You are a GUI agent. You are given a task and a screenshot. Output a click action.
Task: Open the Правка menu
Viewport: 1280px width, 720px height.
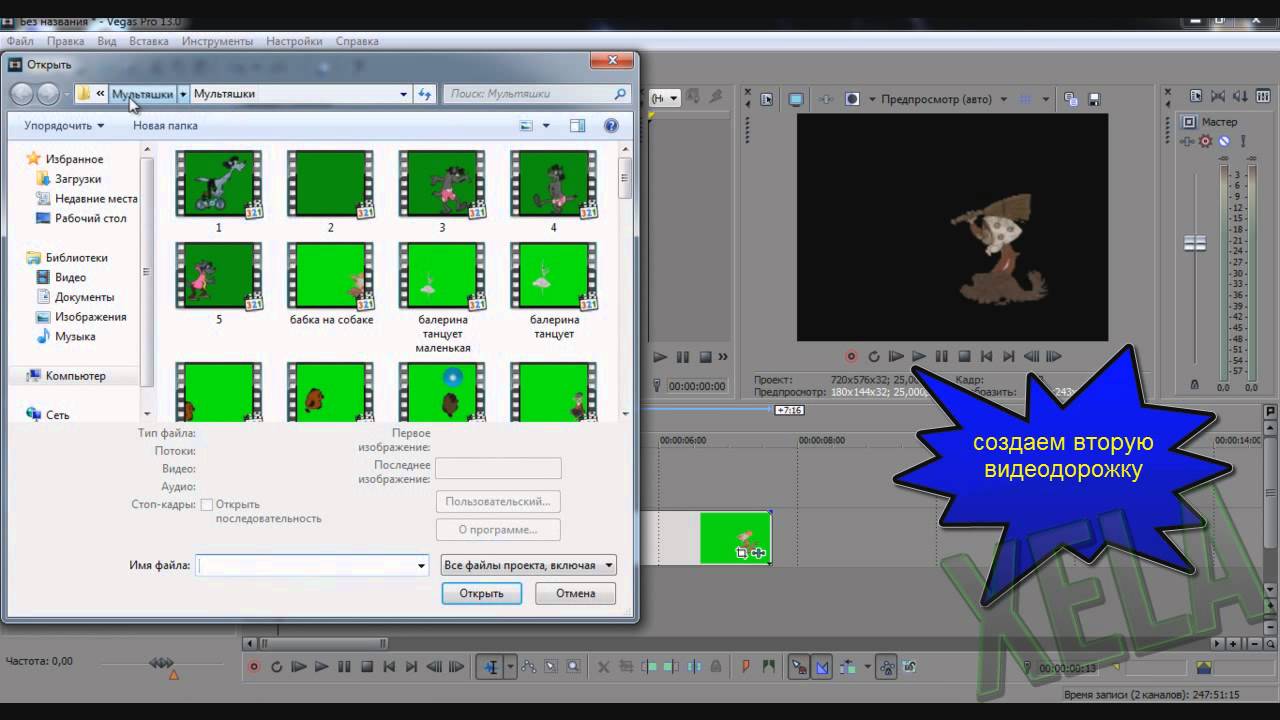pos(65,41)
